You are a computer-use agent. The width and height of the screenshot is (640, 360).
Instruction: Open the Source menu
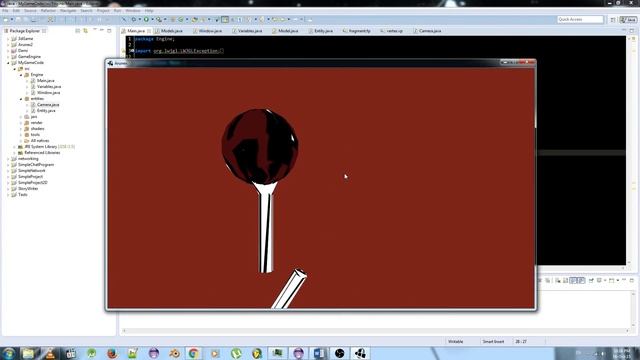[x=30, y=11]
